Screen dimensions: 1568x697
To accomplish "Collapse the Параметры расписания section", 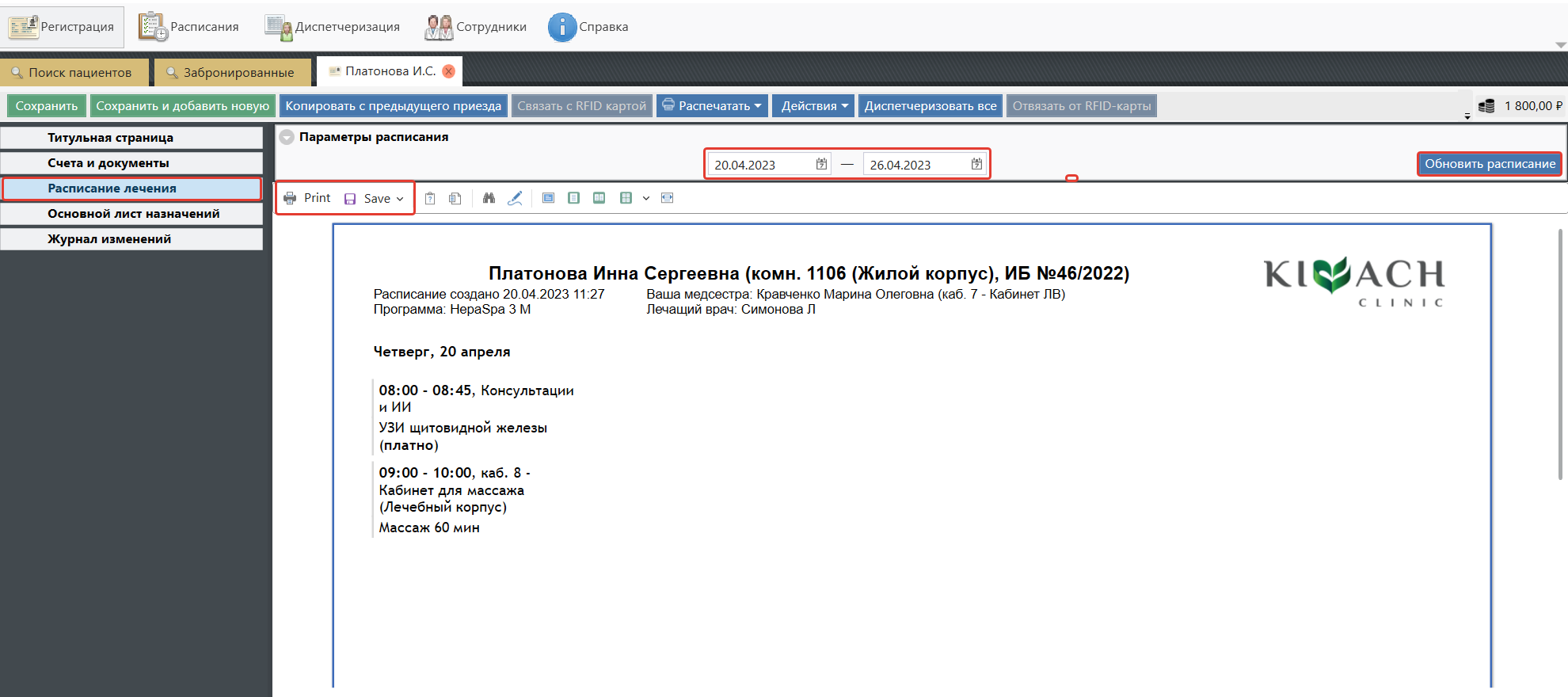I will tap(287, 137).
